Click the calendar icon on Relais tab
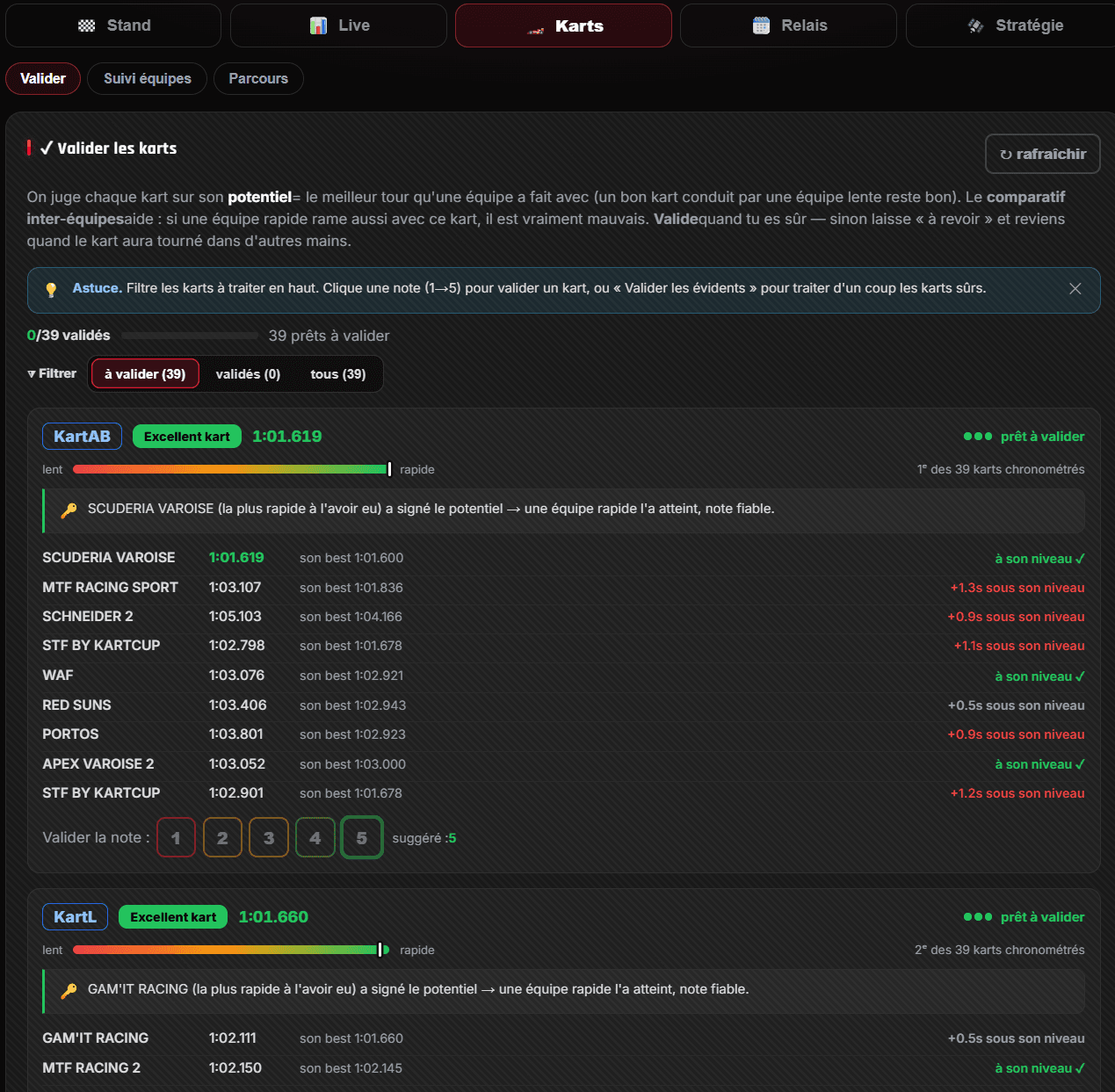The image size is (1115, 1092). pyautogui.click(x=761, y=26)
